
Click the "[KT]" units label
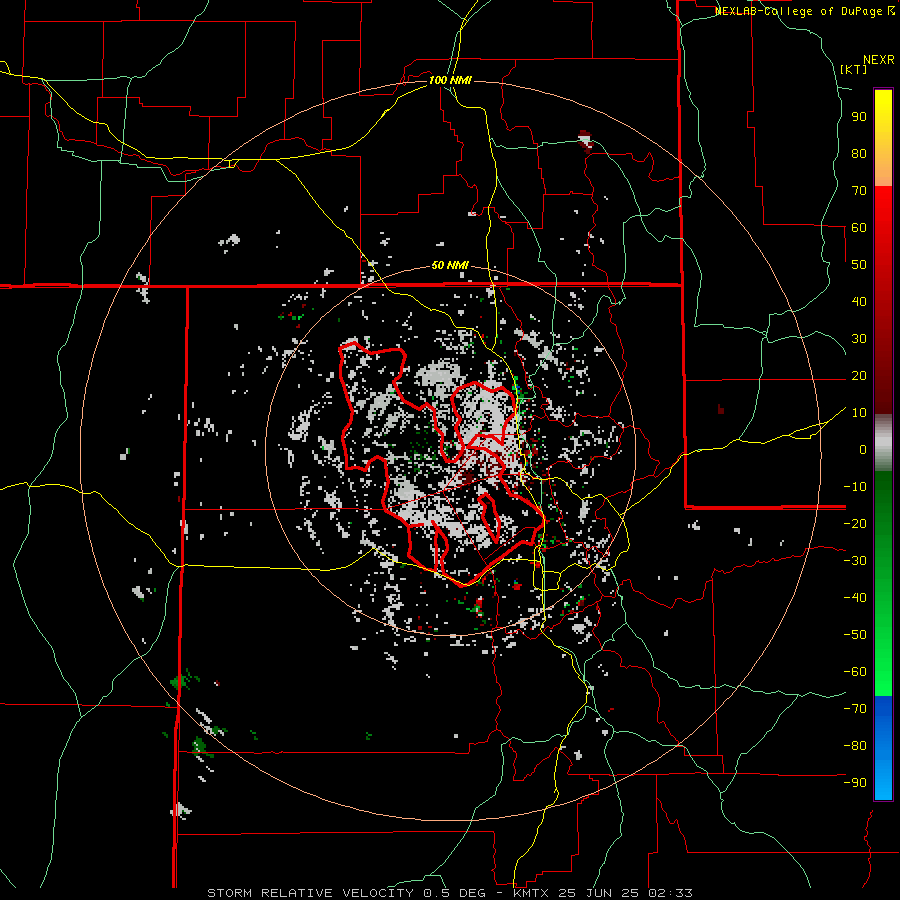click(854, 69)
